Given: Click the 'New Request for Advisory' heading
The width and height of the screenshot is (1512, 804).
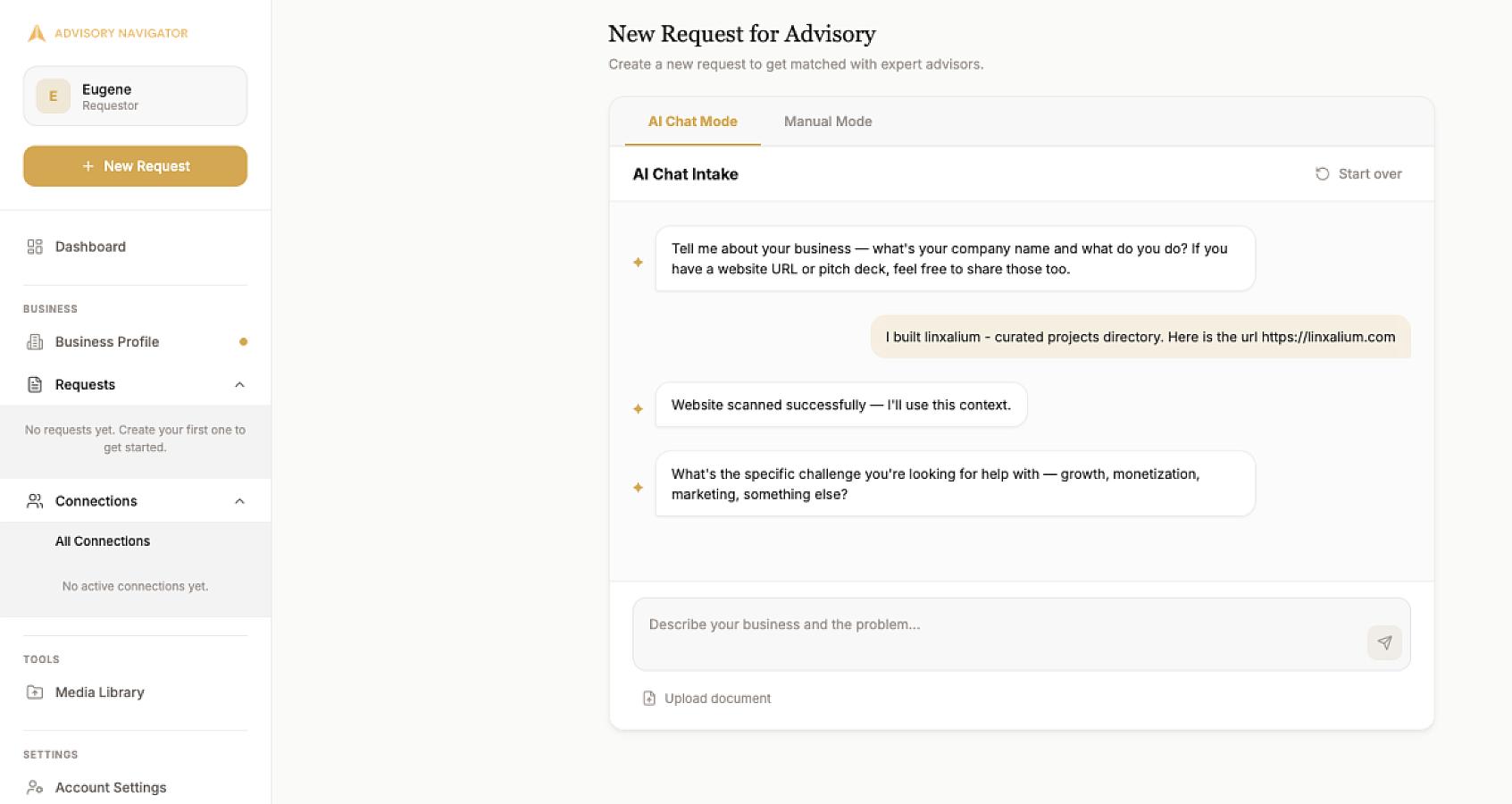Looking at the screenshot, I should click(742, 34).
